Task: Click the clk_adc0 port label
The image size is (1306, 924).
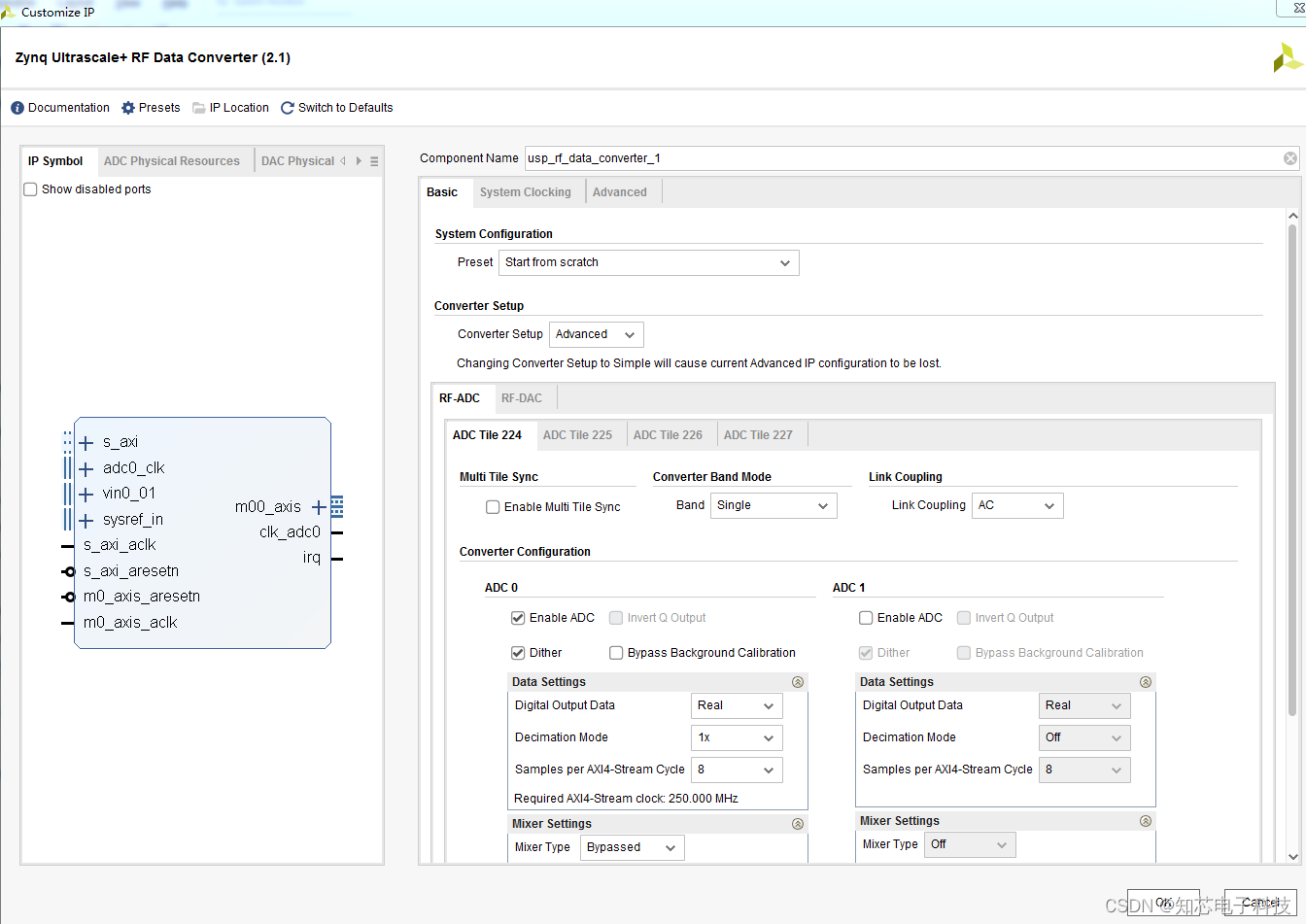Action: (290, 532)
